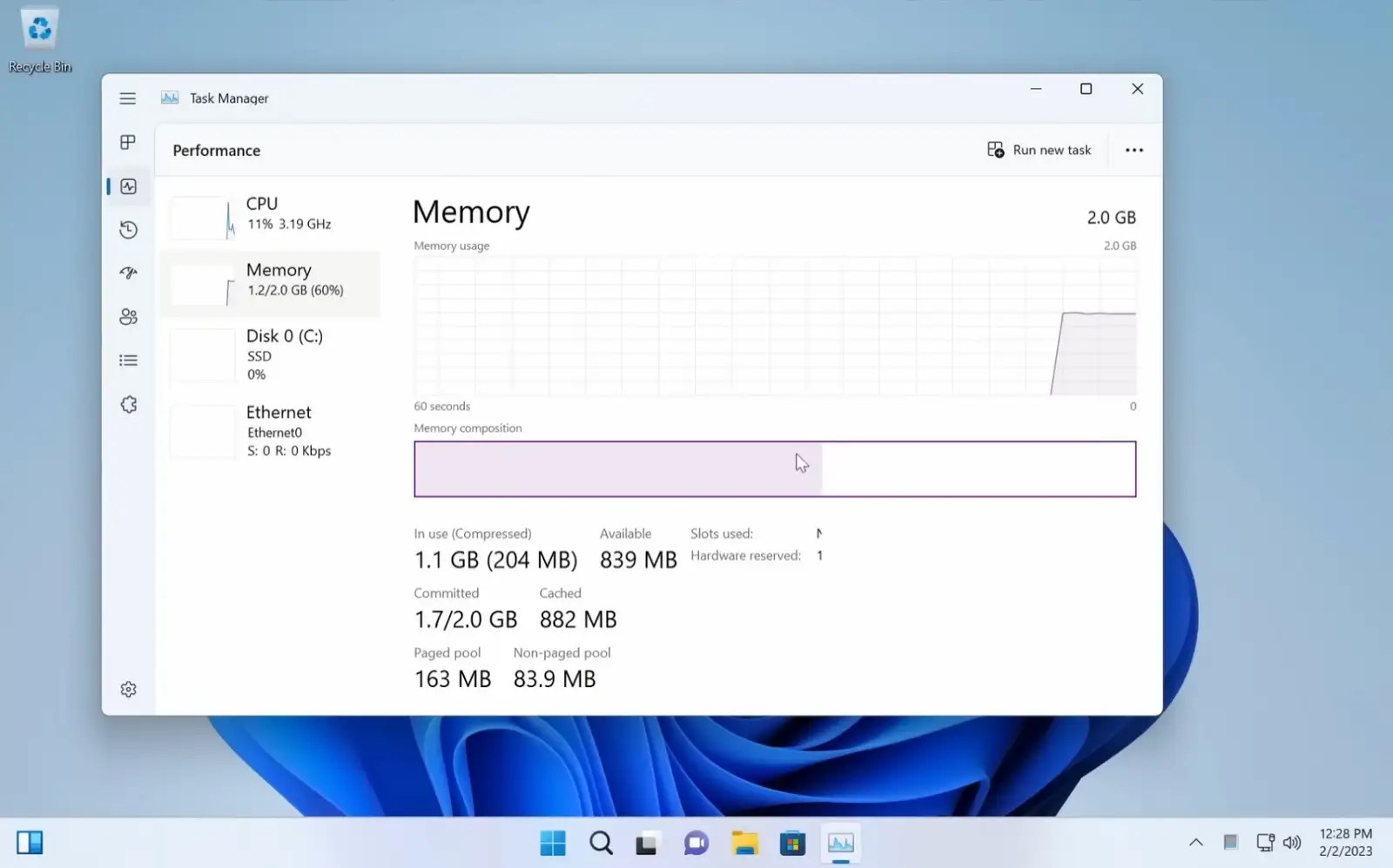Open Task Manager settings
Image resolution: width=1393 pixels, height=868 pixels.
point(128,688)
